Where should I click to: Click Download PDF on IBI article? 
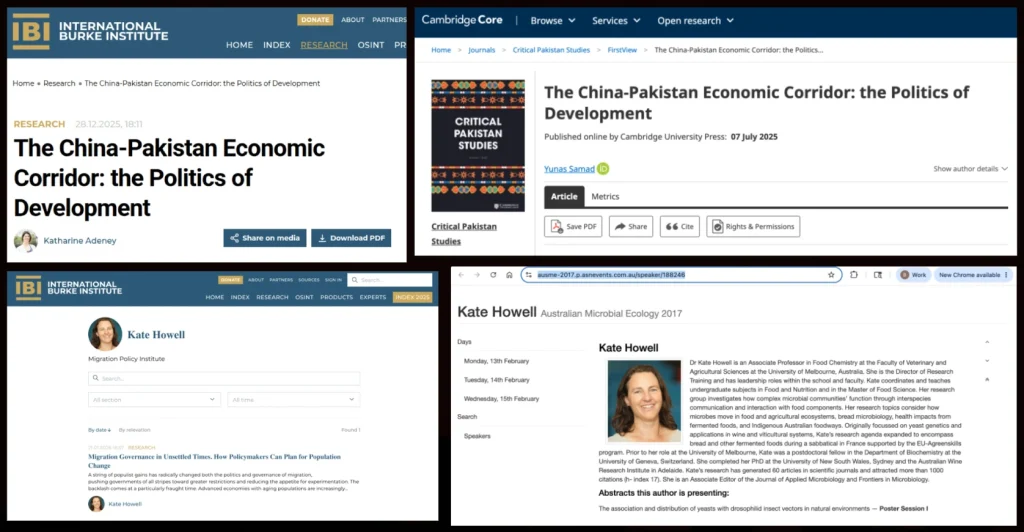click(x=351, y=238)
